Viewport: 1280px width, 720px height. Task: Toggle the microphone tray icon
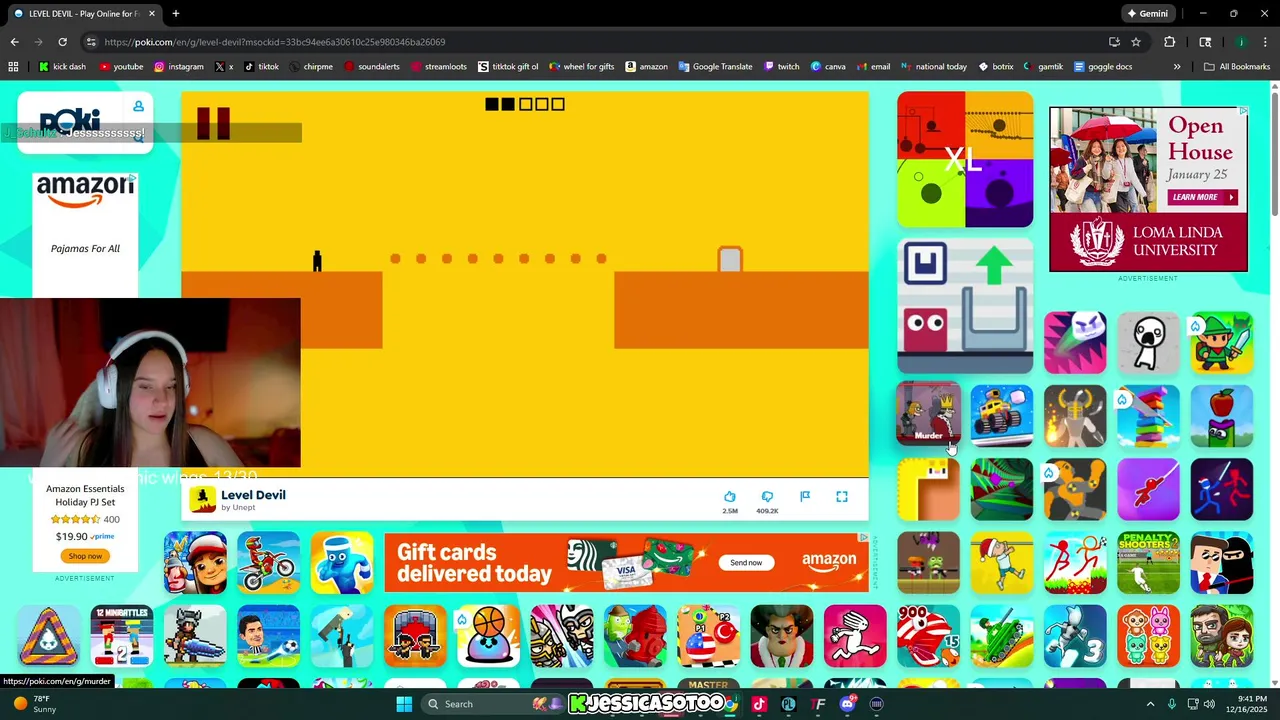pyautogui.click(x=1172, y=704)
